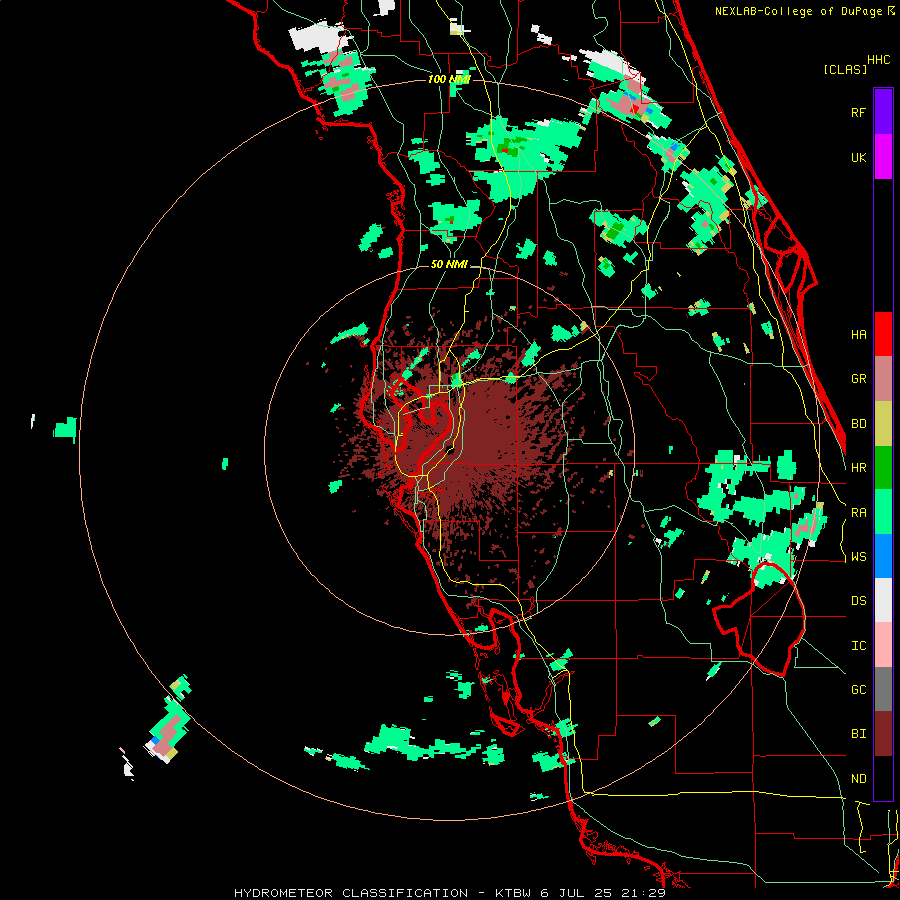Click the GR dusty pink legend swatch
The width and height of the screenshot is (900, 900).
click(883, 379)
